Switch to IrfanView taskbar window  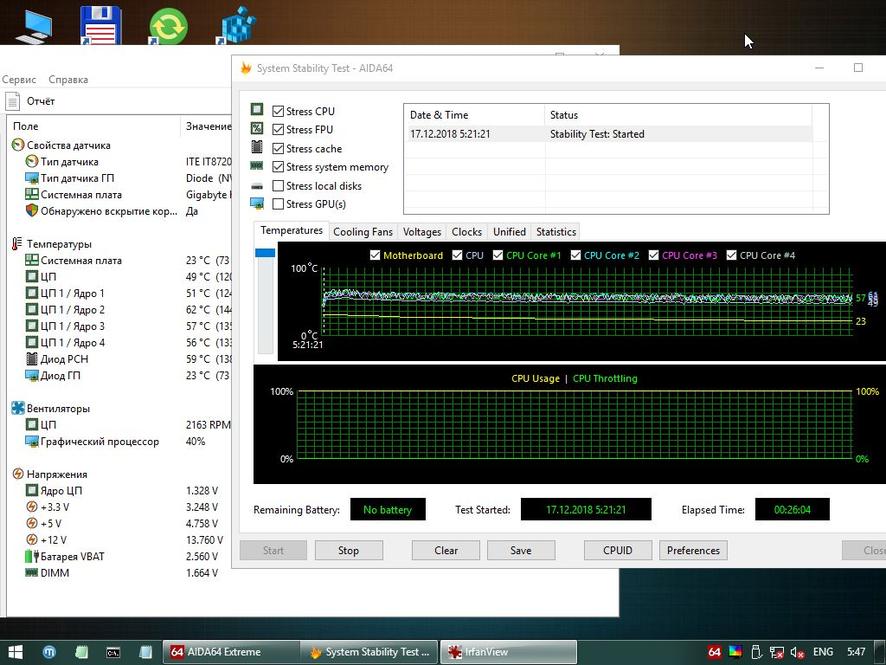pyautogui.click(x=509, y=652)
